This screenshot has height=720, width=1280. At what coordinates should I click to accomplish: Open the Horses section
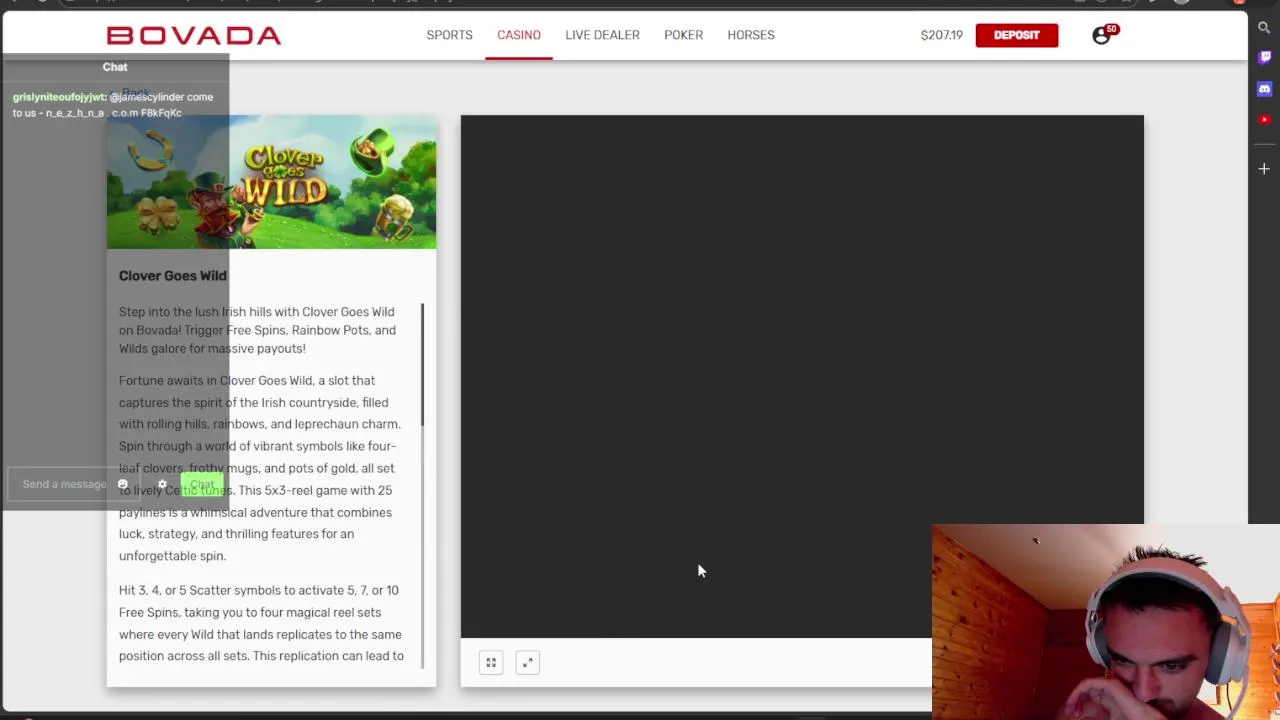click(x=751, y=35)
